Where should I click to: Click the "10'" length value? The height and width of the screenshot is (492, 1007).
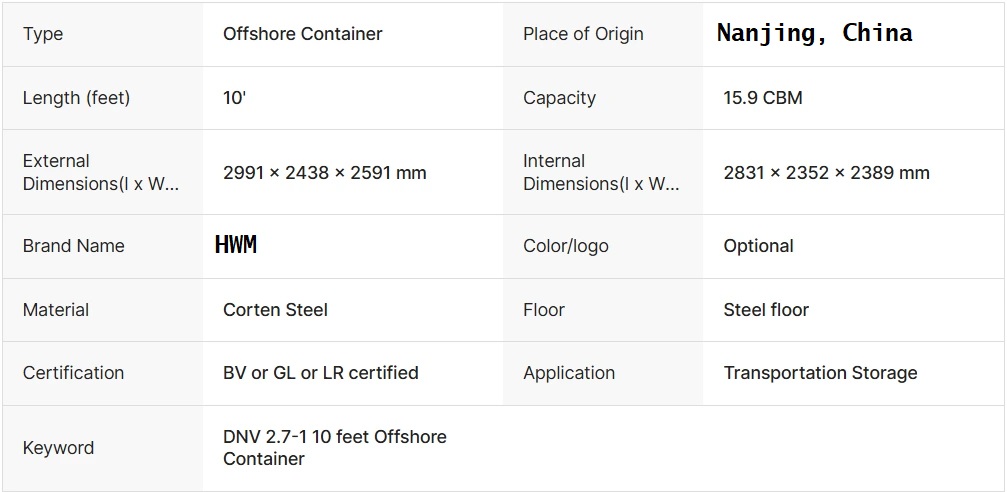tap(234, 98)
